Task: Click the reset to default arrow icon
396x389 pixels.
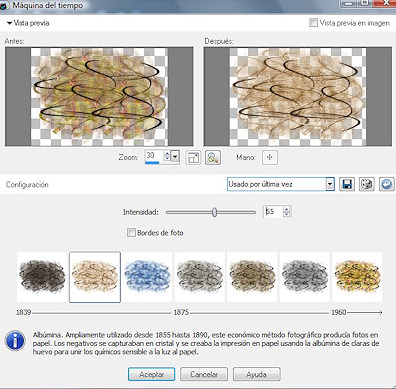Action: [x=387, y=184]
